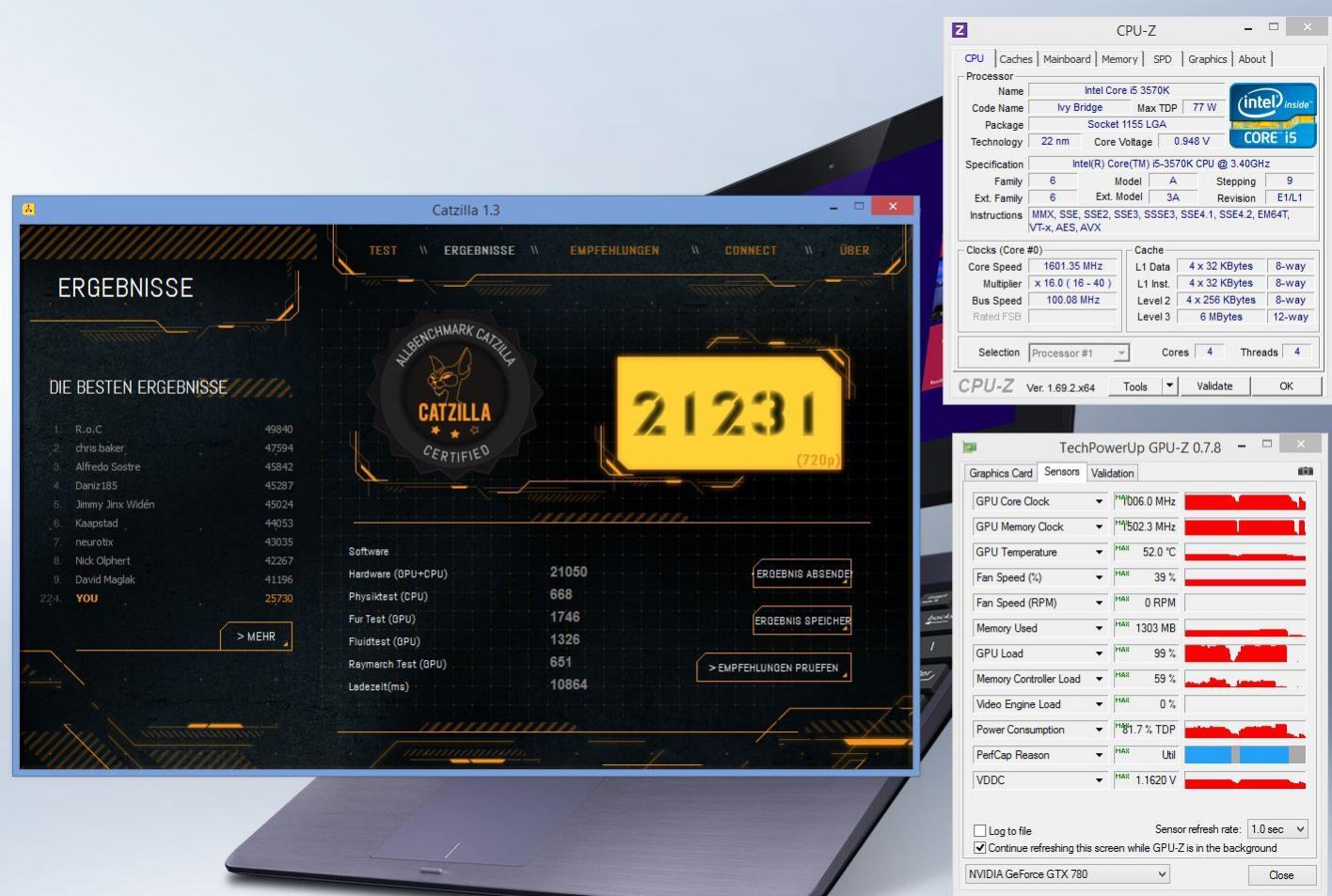Click the CPU-Z purple Z logo icon

click(959, 30)
